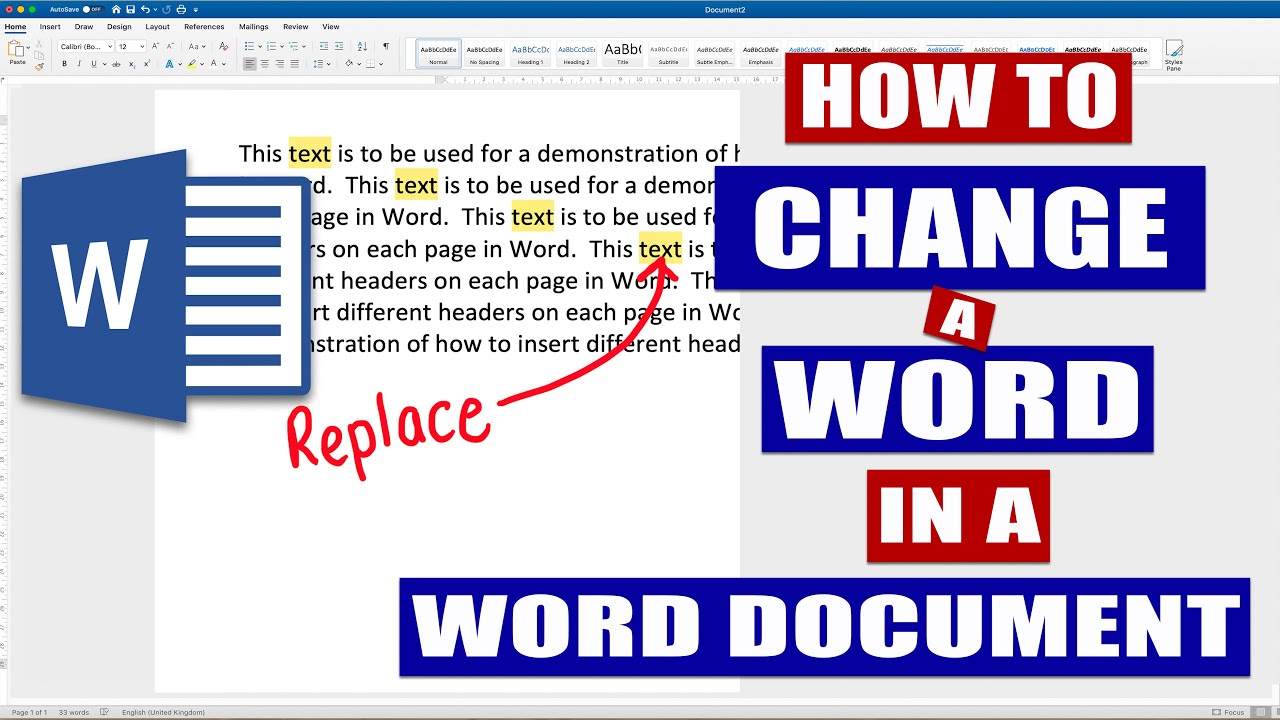Click the Shading paint bucket icon
The image size is (1280, 720).
coord(349,64)
